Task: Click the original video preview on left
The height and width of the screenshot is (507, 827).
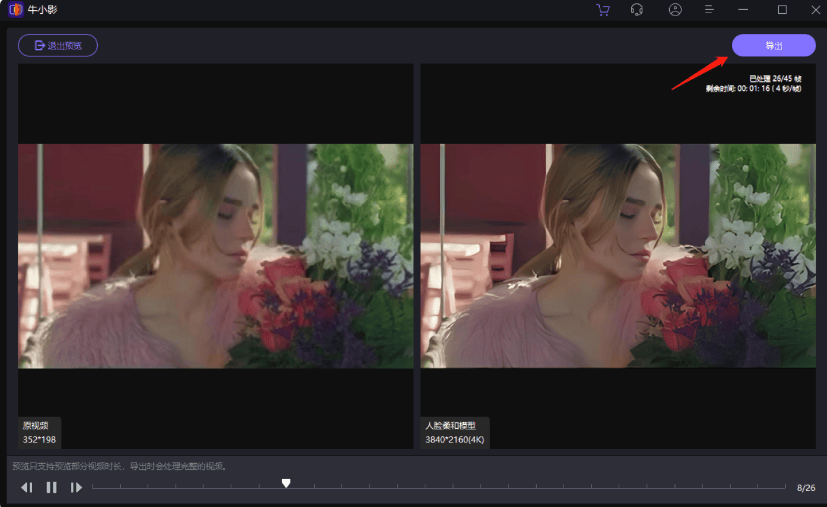Action: point(215,256)
